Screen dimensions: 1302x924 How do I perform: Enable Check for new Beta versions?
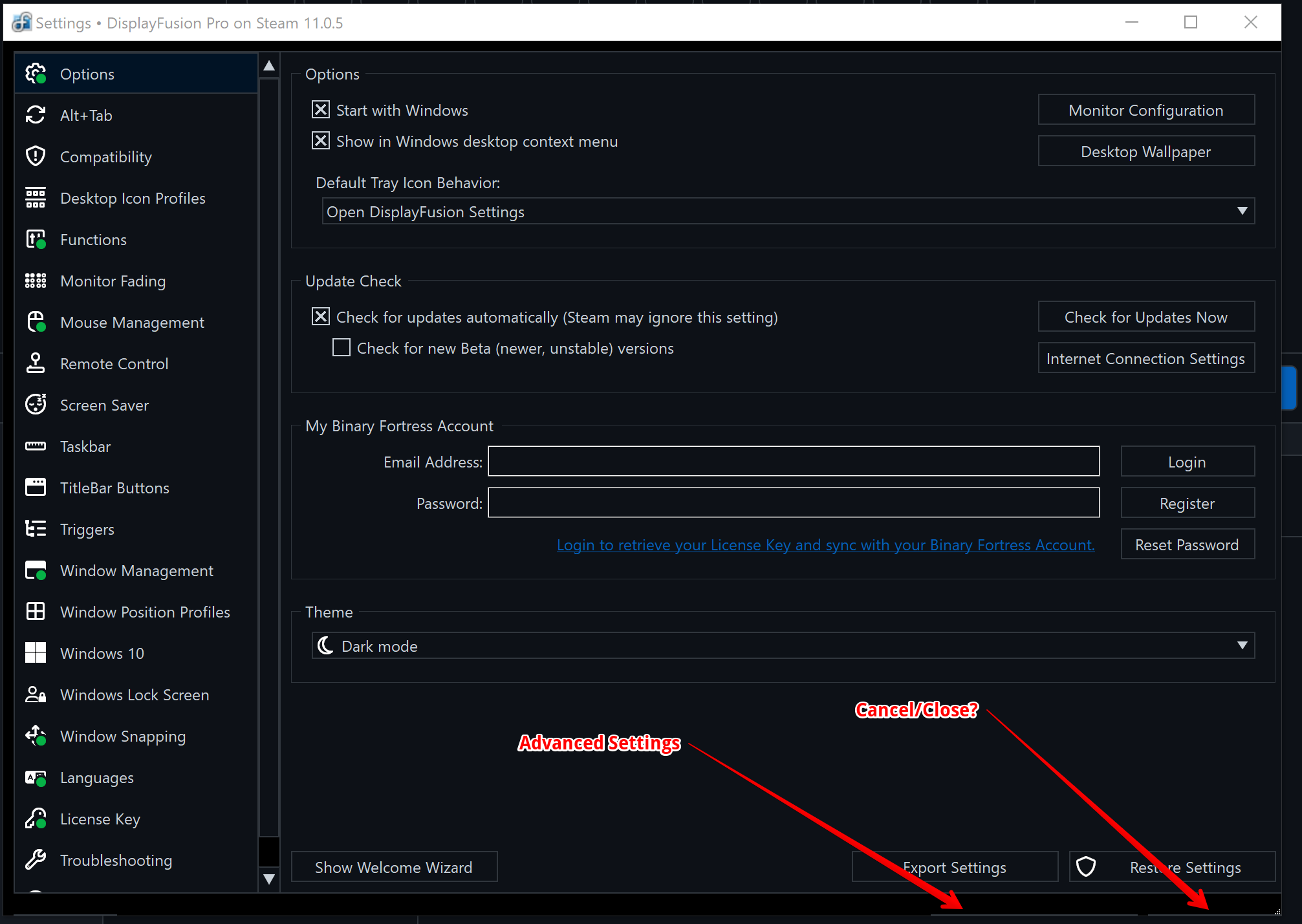point(342,348)
